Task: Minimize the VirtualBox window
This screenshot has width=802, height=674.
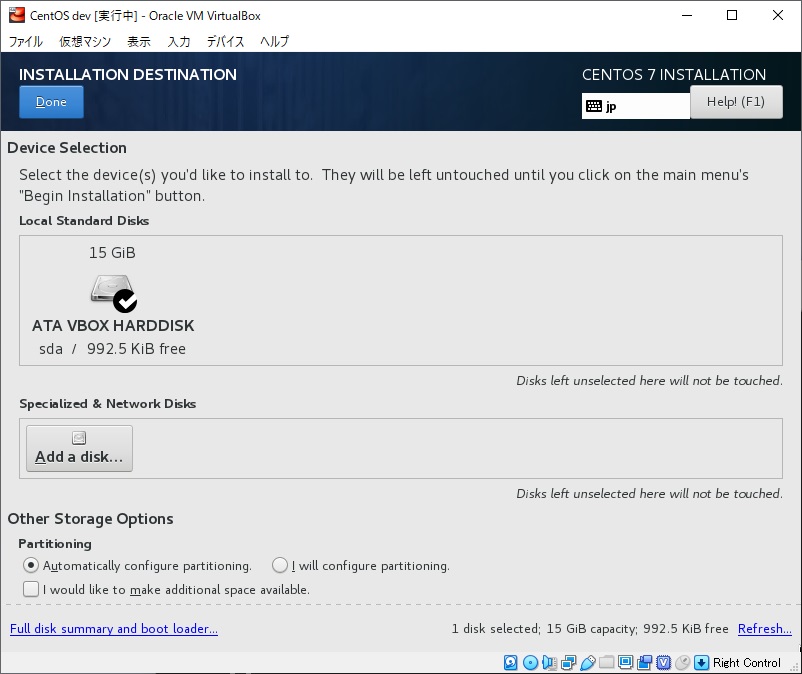Action: pos(687,15)
